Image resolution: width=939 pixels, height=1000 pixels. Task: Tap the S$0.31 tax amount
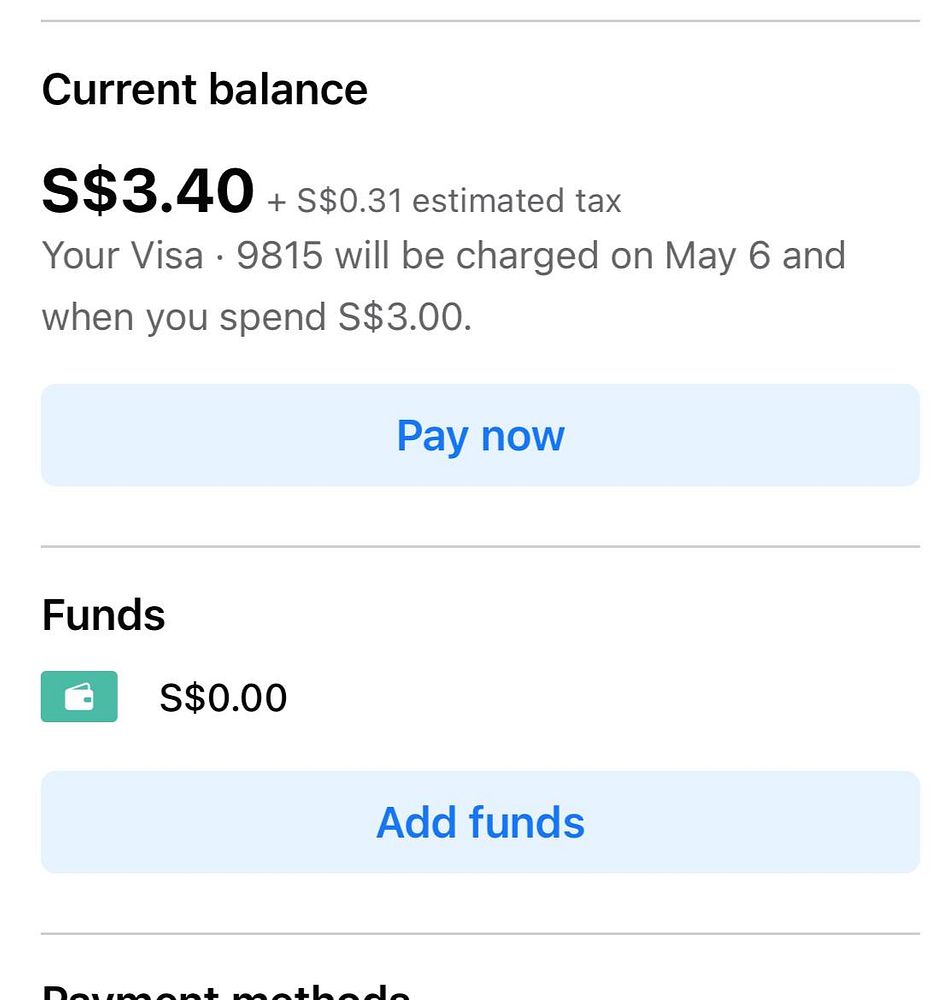coord(350,201)
